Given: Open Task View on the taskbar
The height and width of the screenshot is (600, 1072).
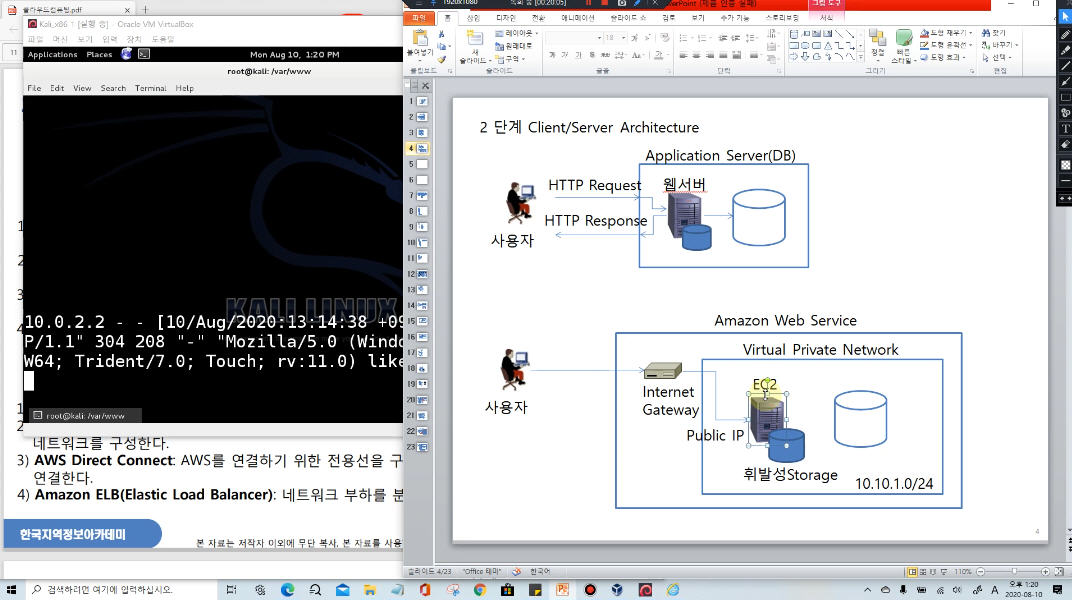Looking at the screenshot, I should pos(231,590).
